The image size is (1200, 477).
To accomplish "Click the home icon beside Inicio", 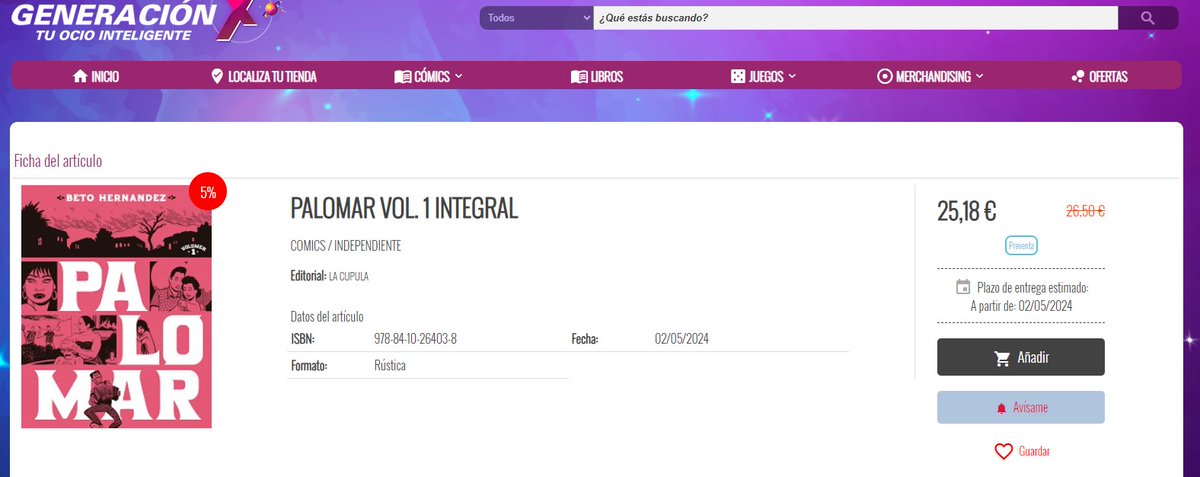I will pyautogui.click(x=80, y=76).
